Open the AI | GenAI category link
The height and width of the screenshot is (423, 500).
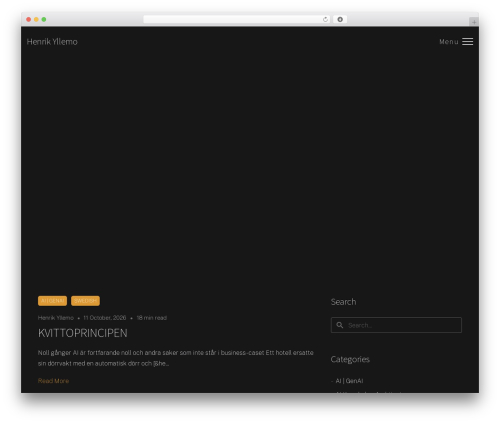(x=349, y=381)
